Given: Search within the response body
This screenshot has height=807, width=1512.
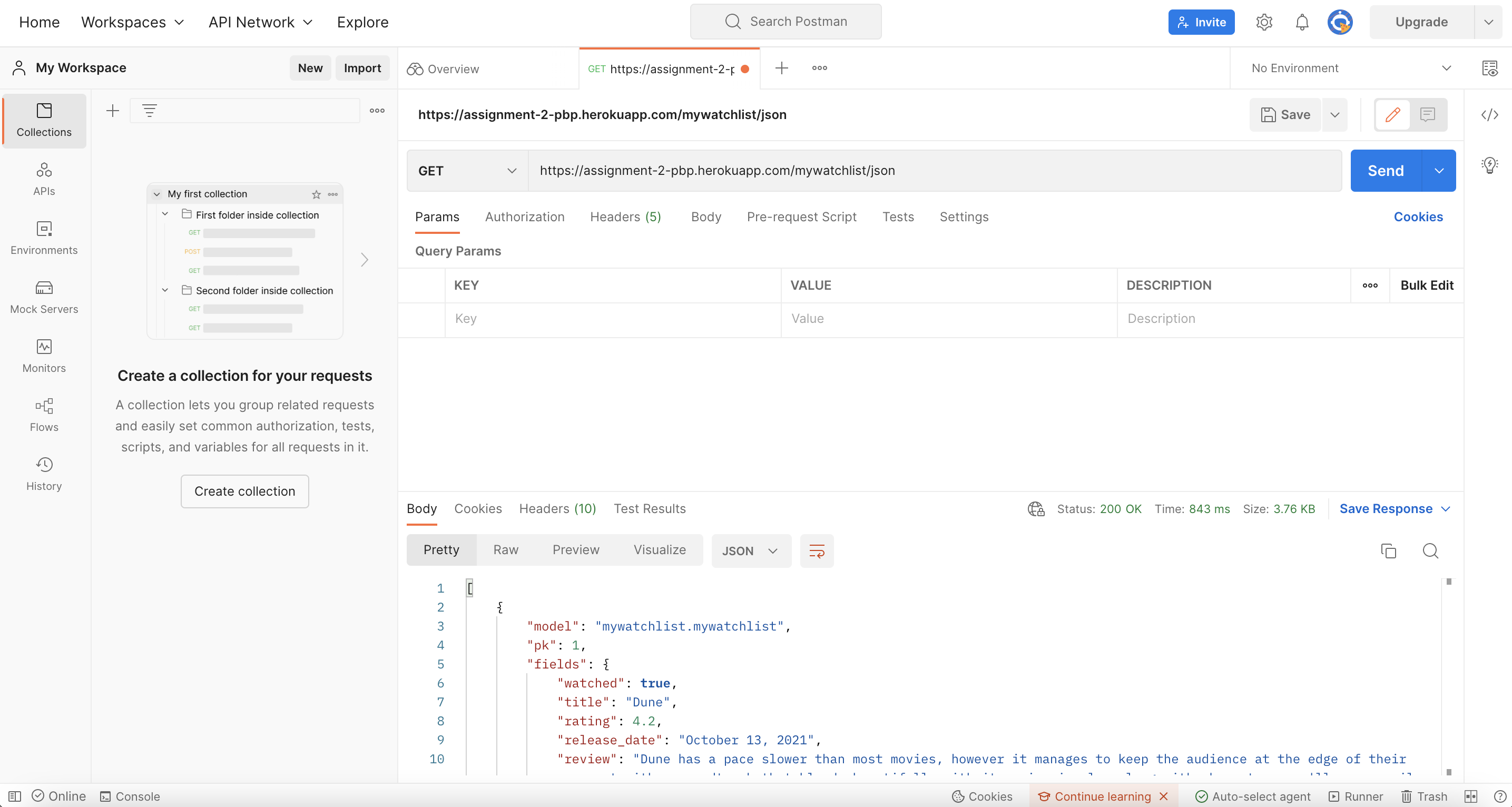Looking at the screenshot, I should [x=1430, y=552].
